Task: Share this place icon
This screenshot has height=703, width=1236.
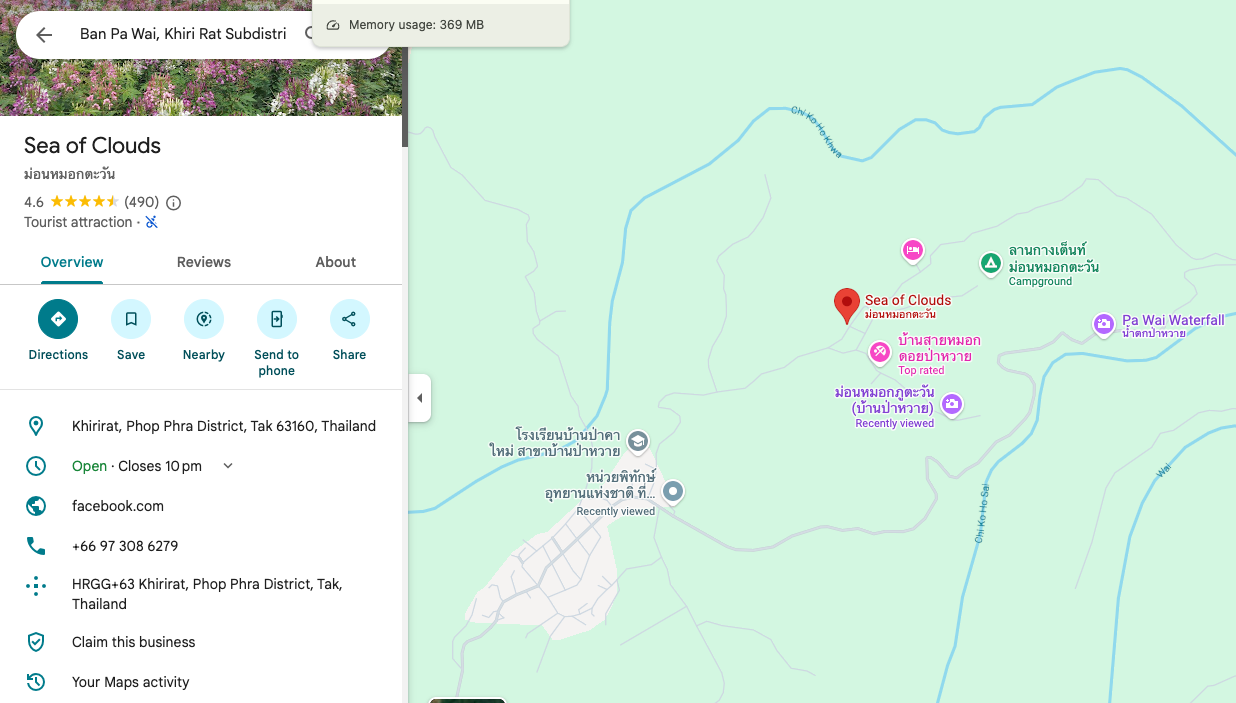Action: 349,319
